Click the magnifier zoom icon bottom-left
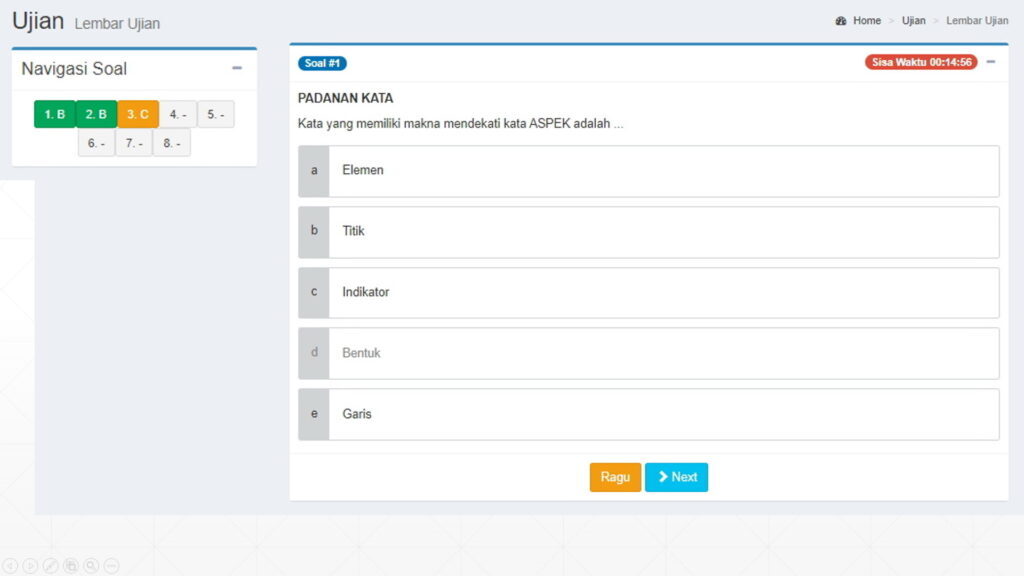Image resolution: width=1024 pixels, height=576 pixels. pyautogui.click(x=91, y=566)
